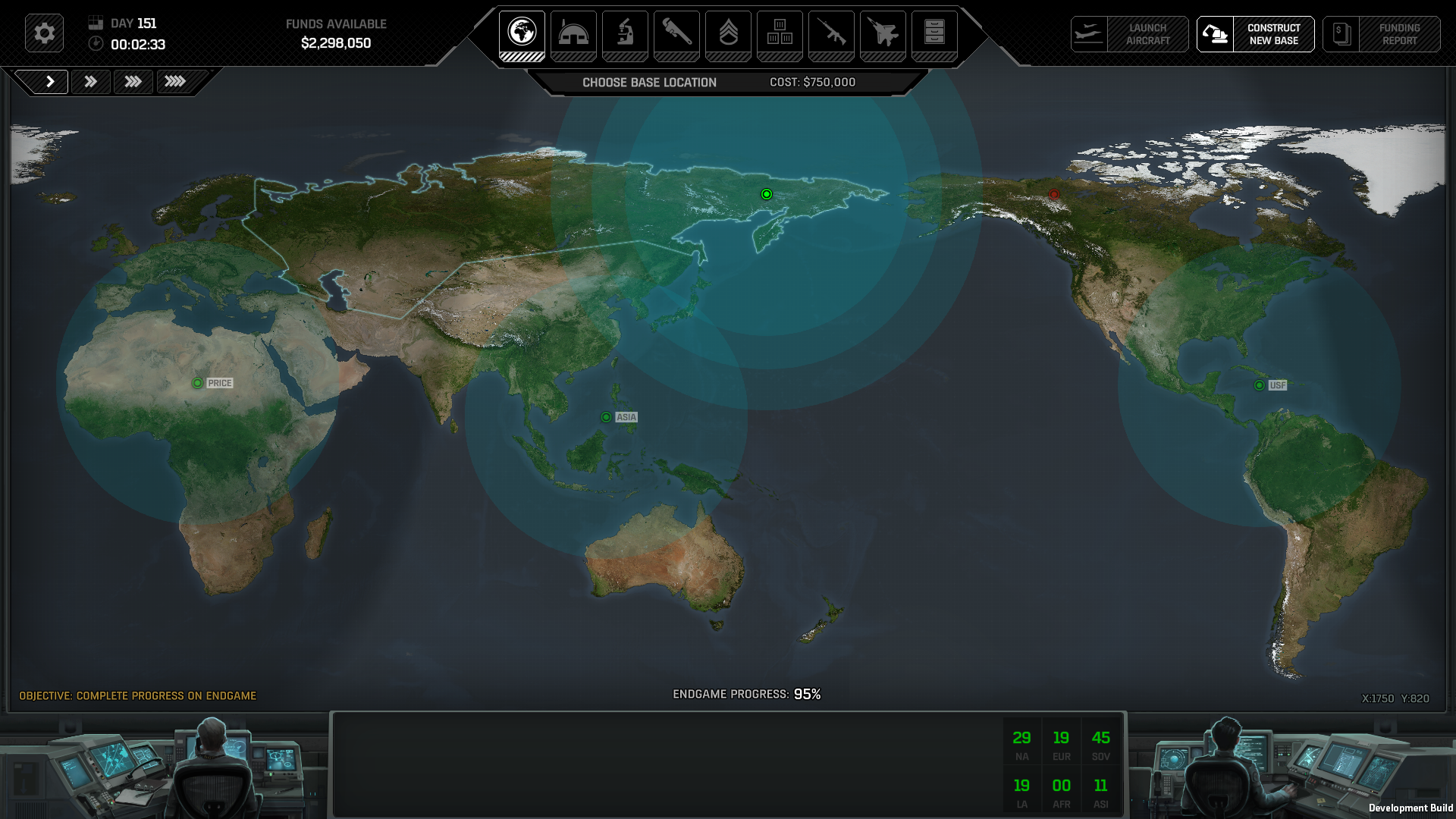The width and height of the screenshot is (1456, 819).
Task: Click the Funding Report document icon
Action: pos(1341,34)
